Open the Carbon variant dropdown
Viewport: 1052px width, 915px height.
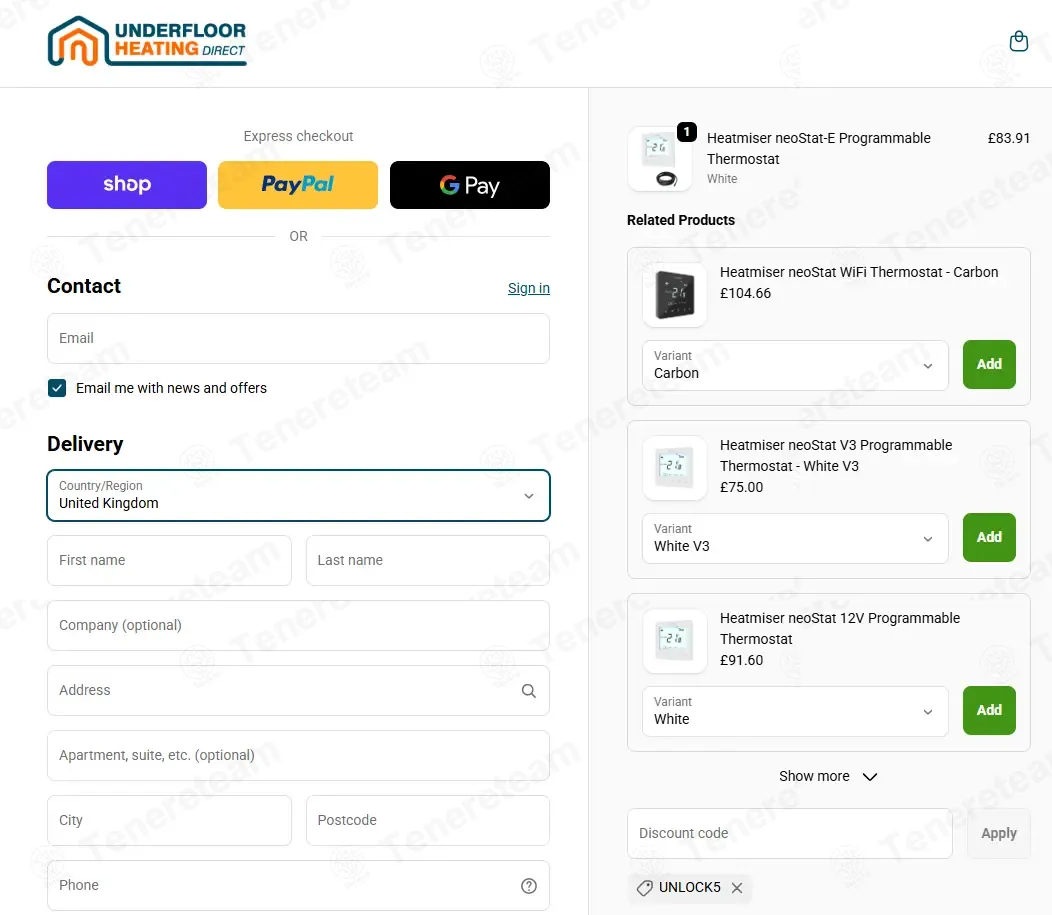tap(795, 366)
